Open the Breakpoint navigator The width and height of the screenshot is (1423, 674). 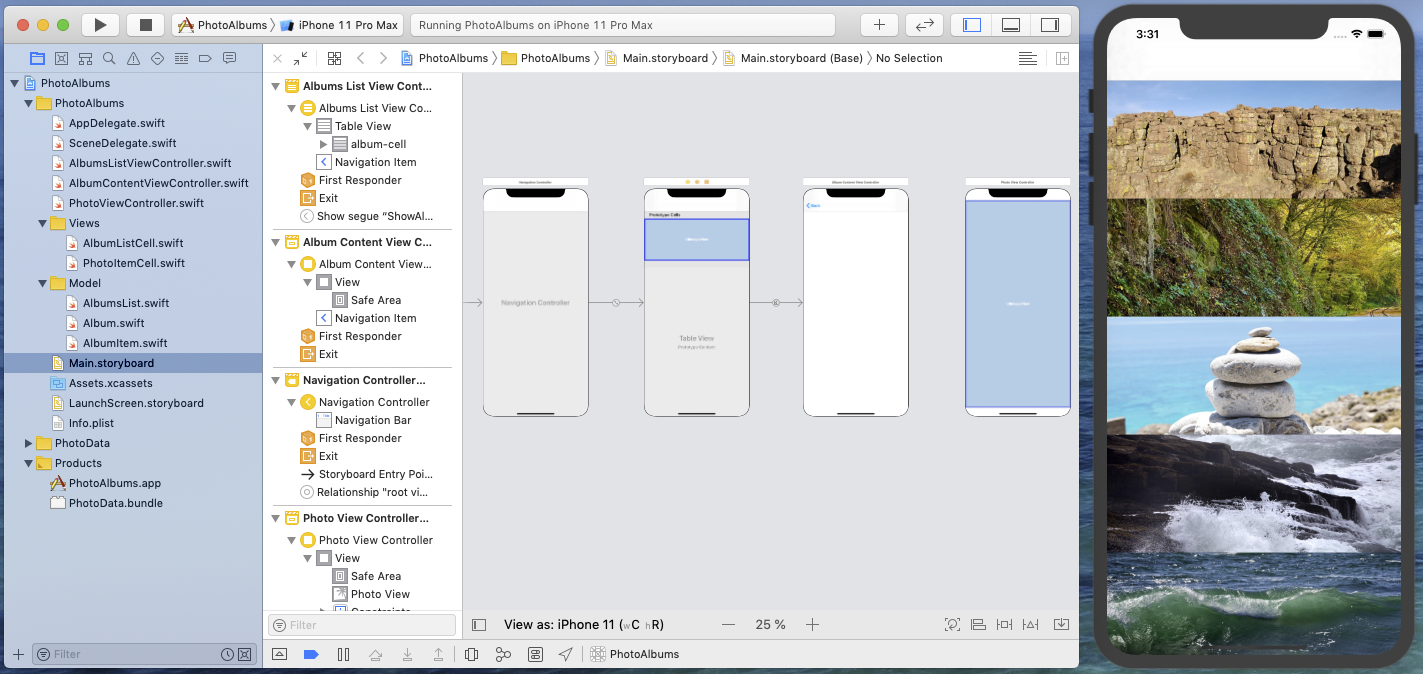(x=205, y=58)
